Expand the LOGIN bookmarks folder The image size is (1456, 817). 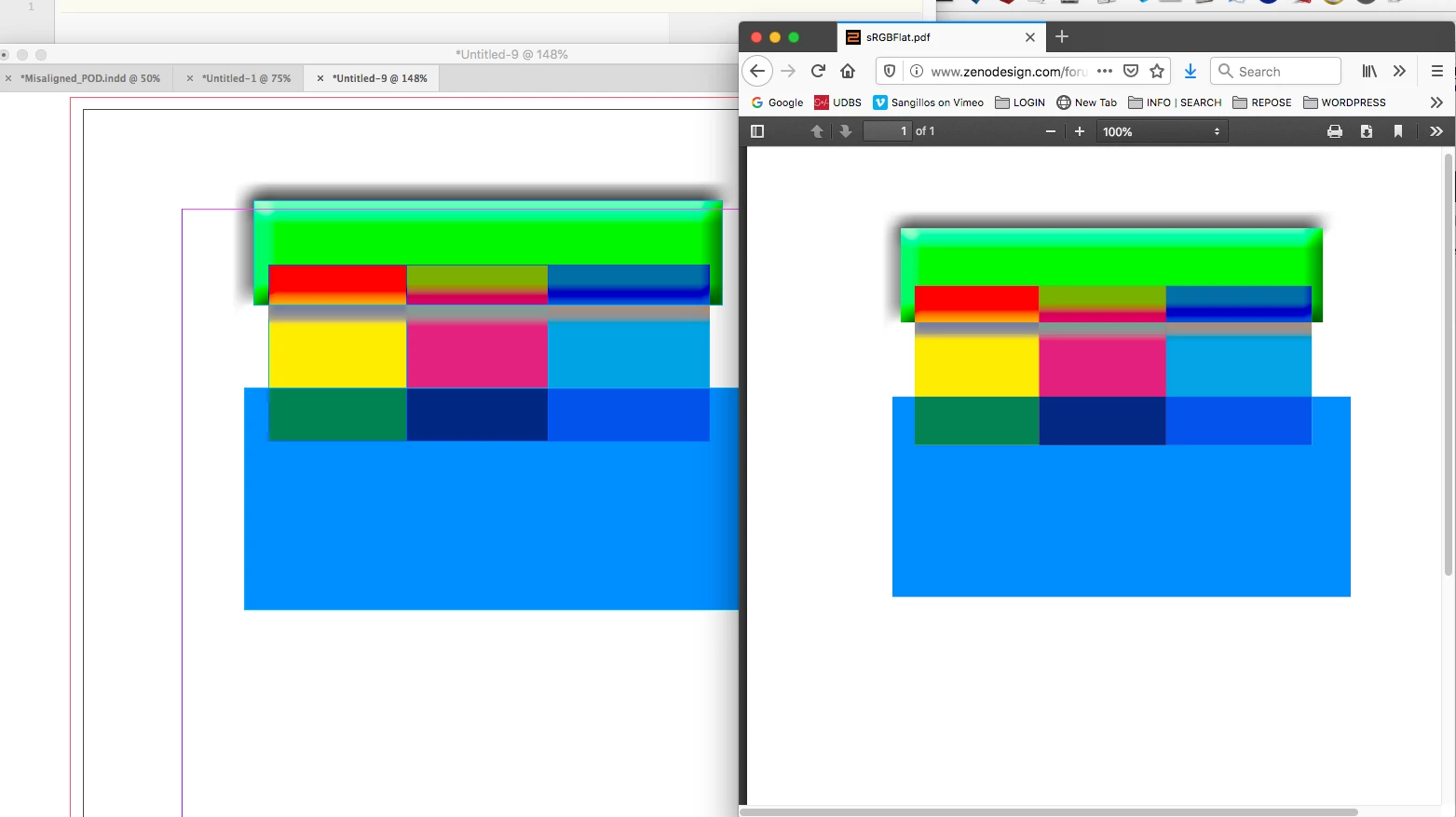[x=1020, y=102]
